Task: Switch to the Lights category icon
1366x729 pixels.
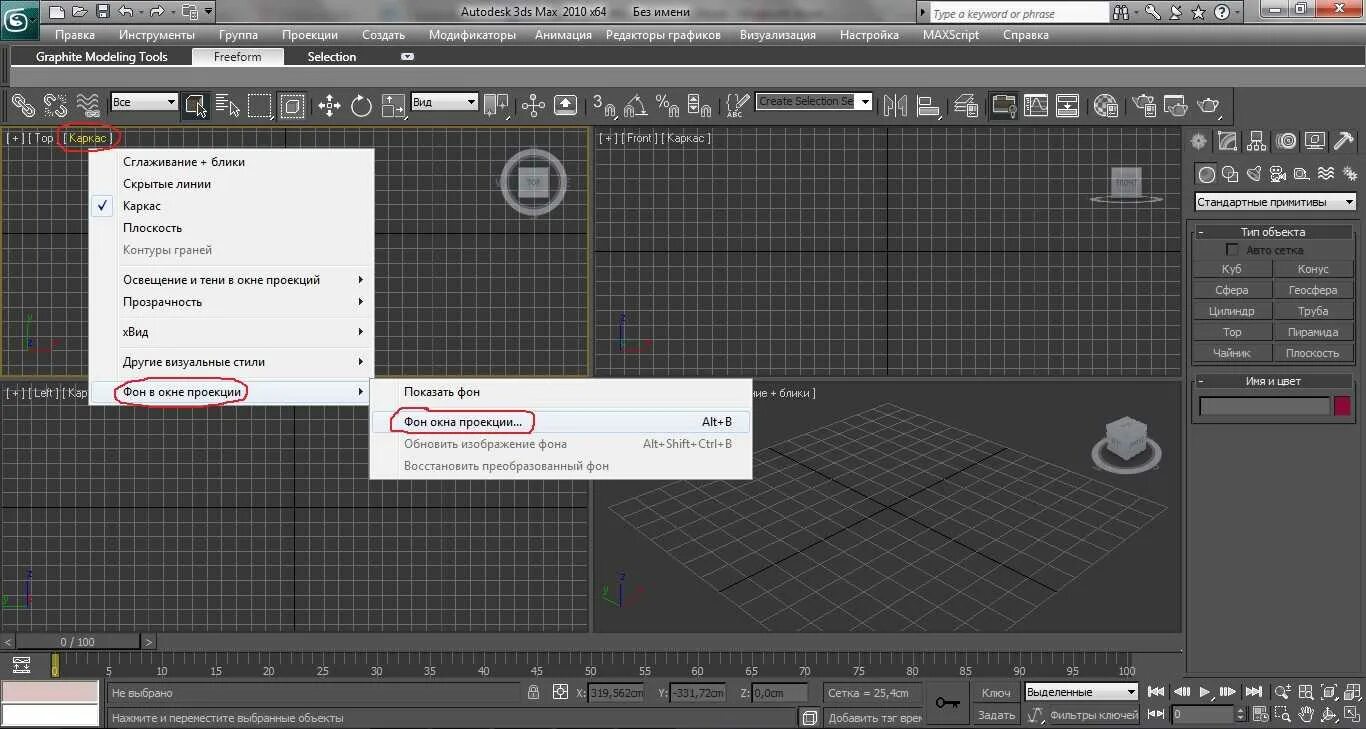Action: pos(1254,174)
